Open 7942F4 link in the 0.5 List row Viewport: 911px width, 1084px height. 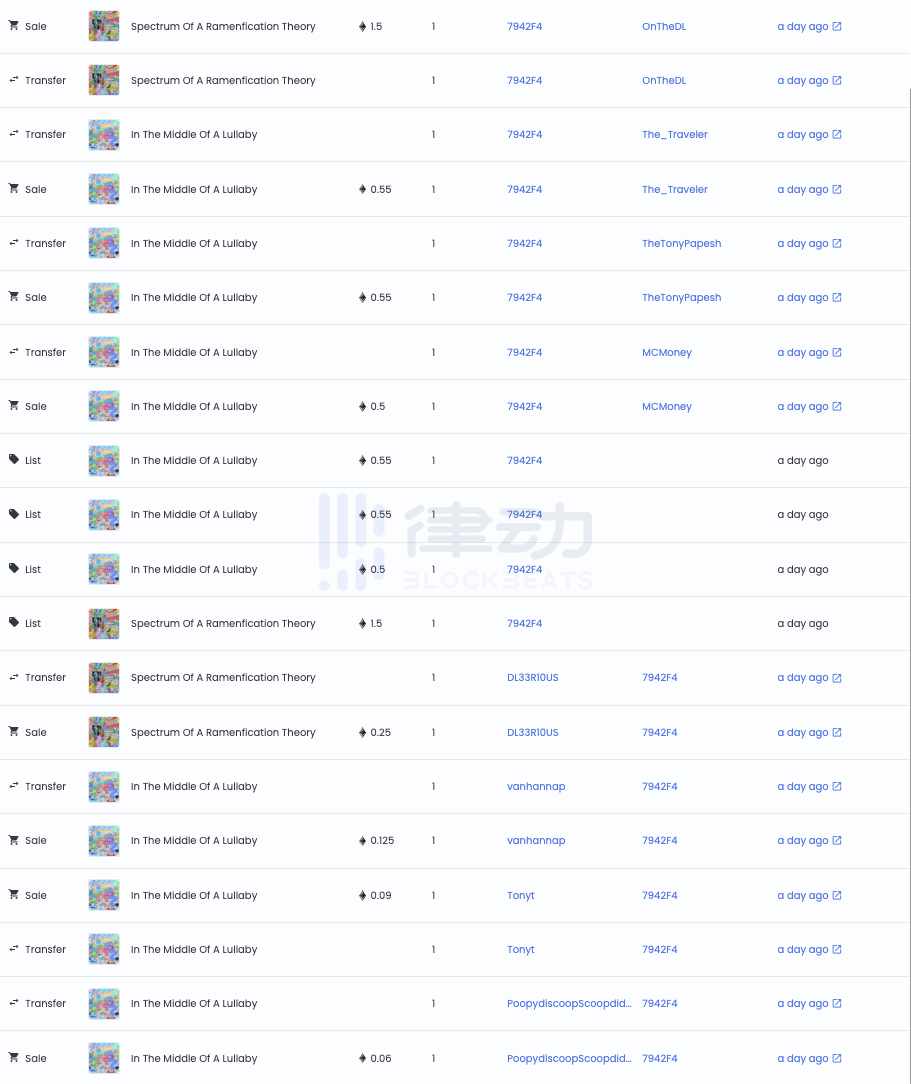tap(524, 569)
